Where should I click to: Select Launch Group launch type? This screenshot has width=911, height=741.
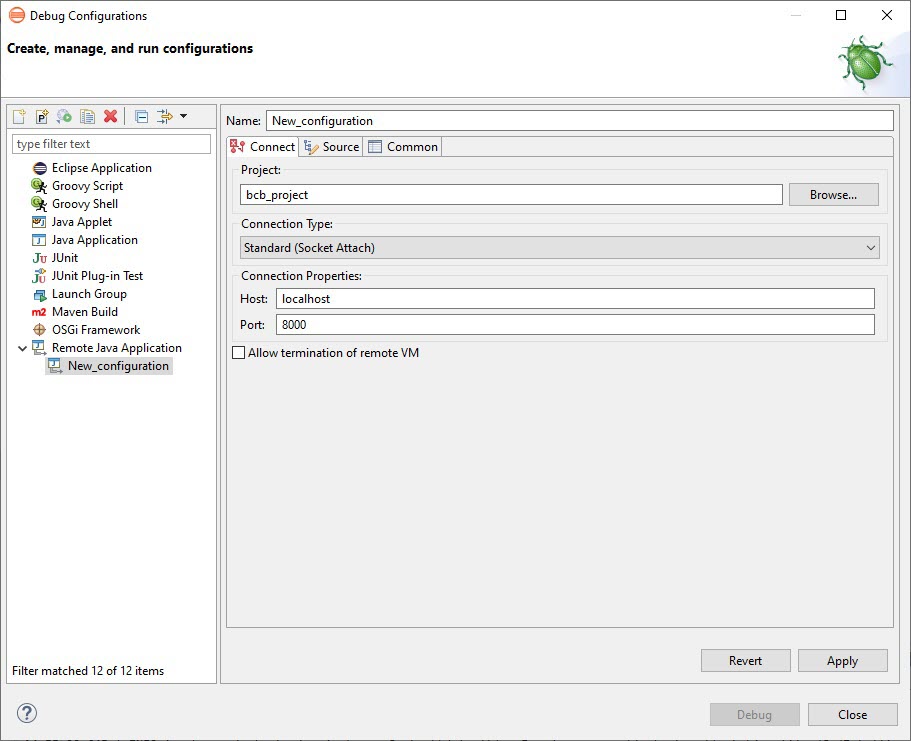89,294
